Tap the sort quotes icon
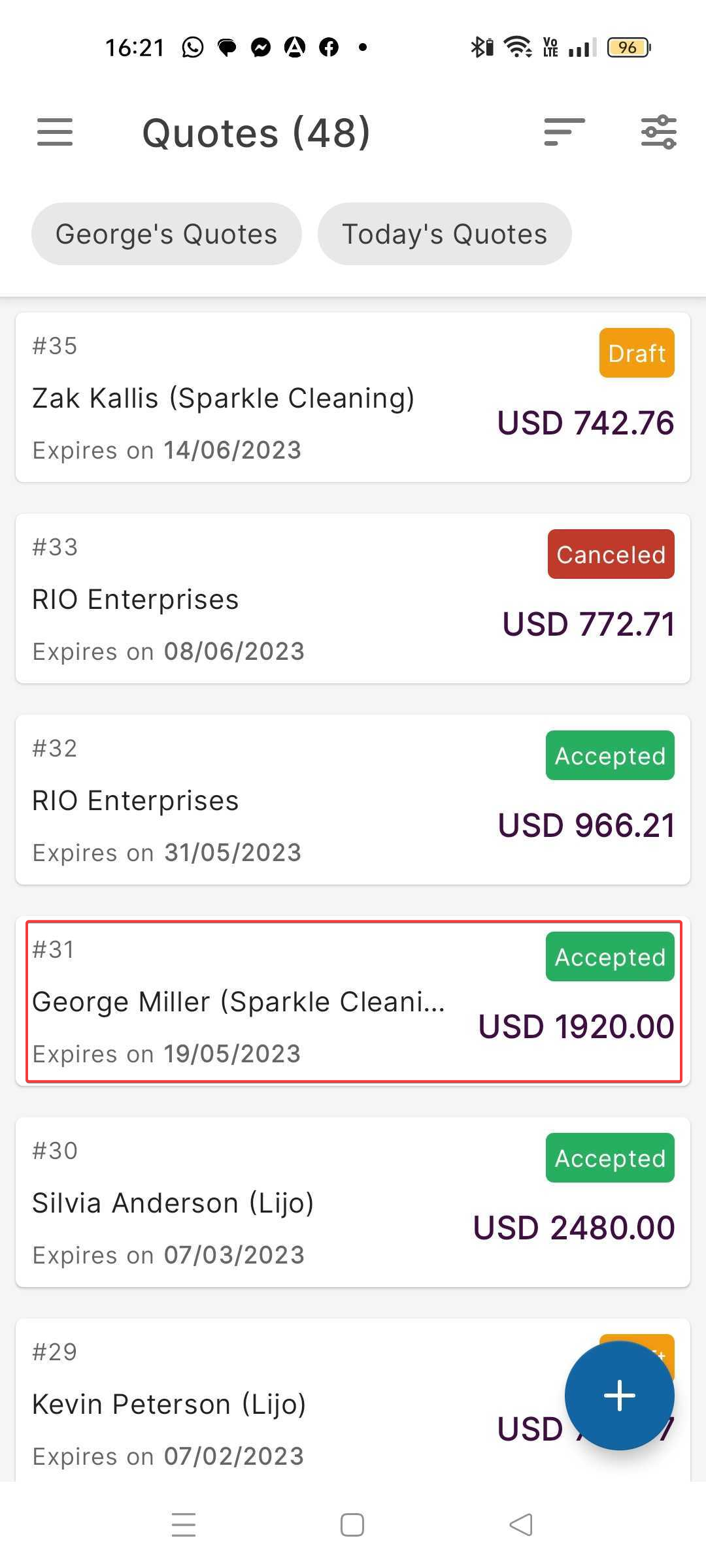Viewport: 706px width, 1568px height. 564,133
